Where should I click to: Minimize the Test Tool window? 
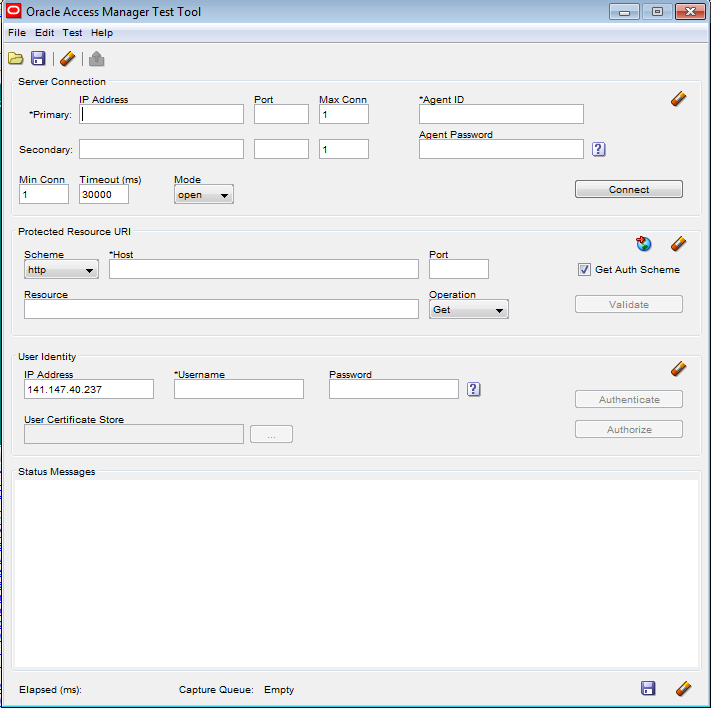coord(624,12)
